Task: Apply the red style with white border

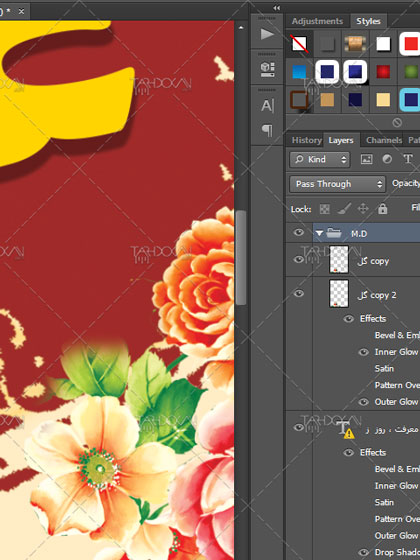Action: click(x=410, y=44)
